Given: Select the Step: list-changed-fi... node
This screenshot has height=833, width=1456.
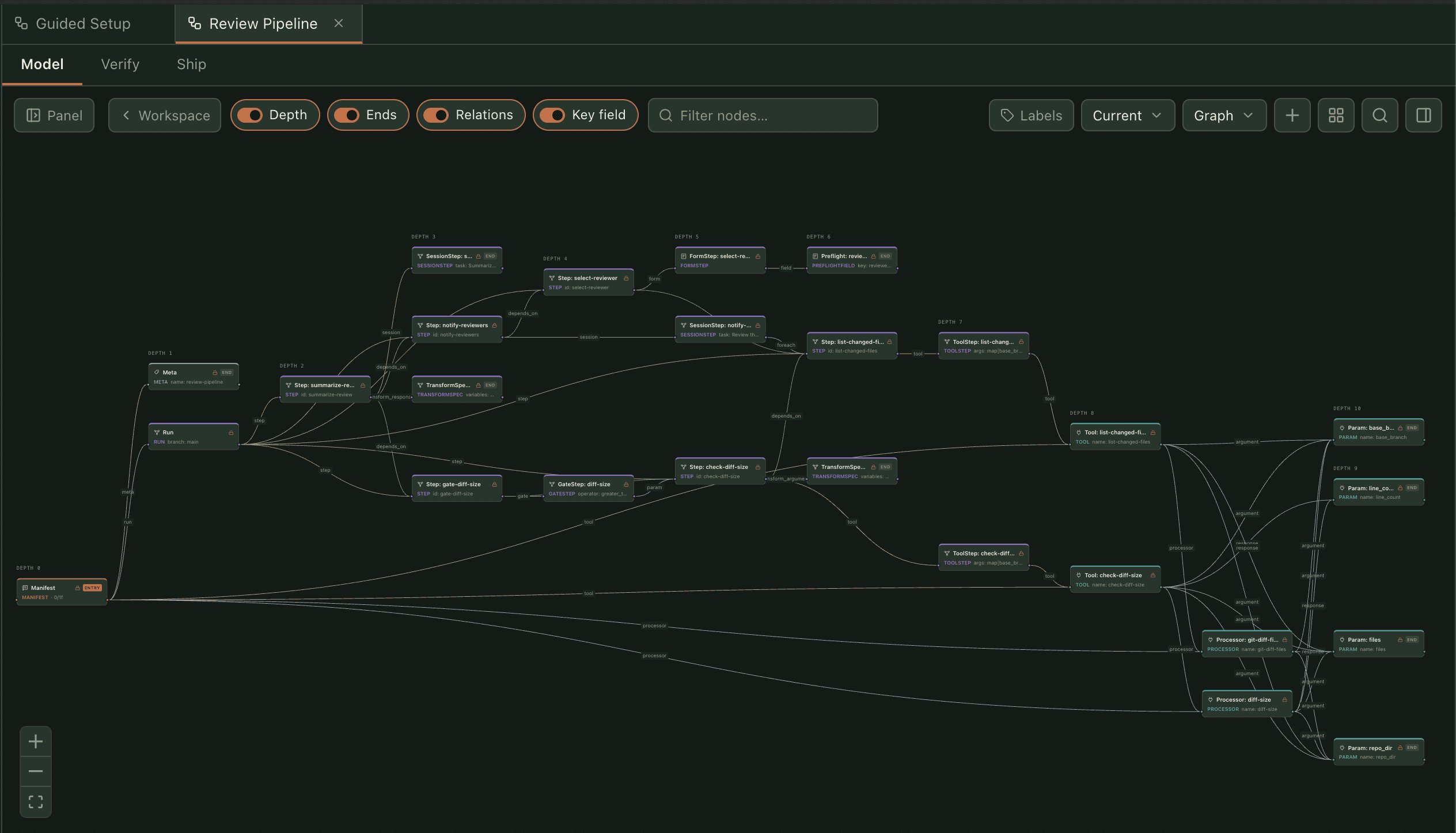Looking at the screenshot, I should pyautogui.click(x=852, y=346).
